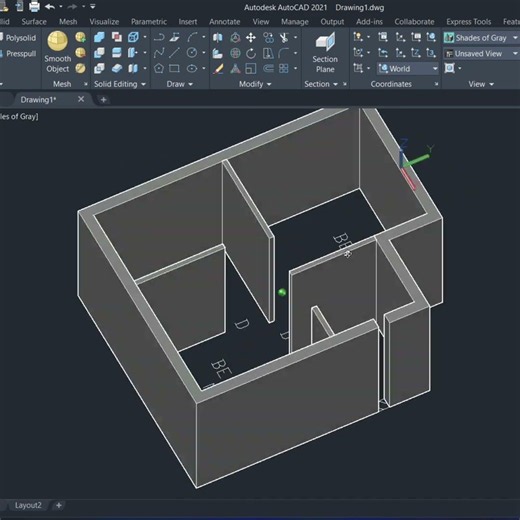Viewport: 520px width, 520px height.
Task: Select the Spline draw tool
Action: (x=159, y=53)
